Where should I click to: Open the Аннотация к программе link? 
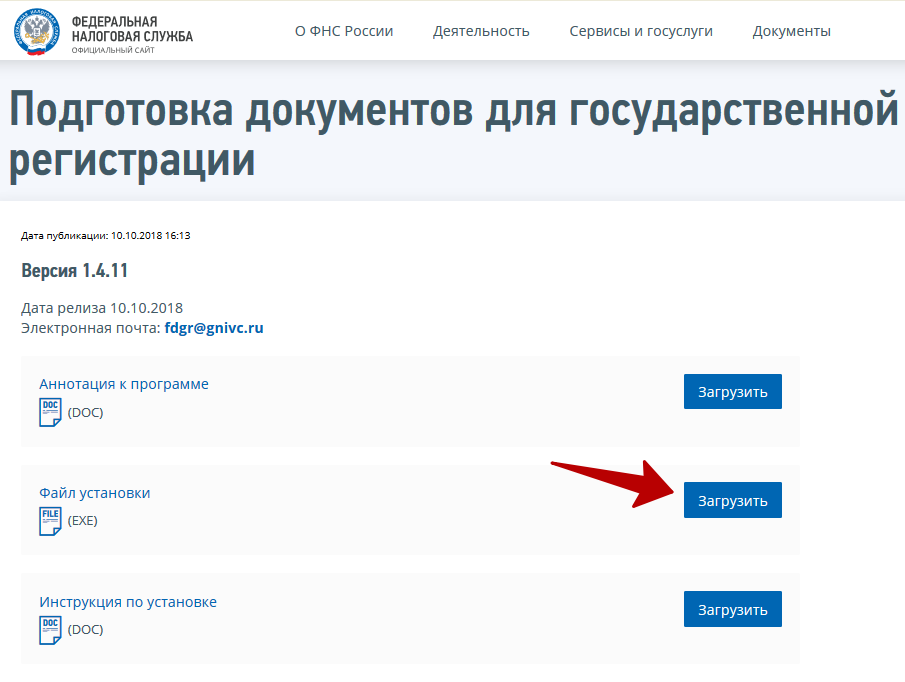click(x=122, y=383)
